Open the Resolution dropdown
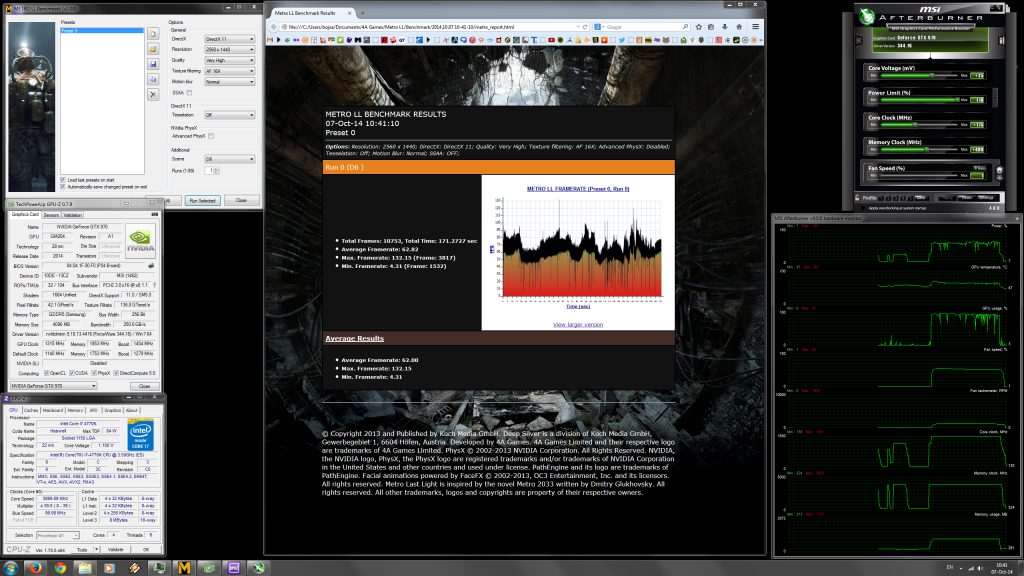 pos(229,47)
